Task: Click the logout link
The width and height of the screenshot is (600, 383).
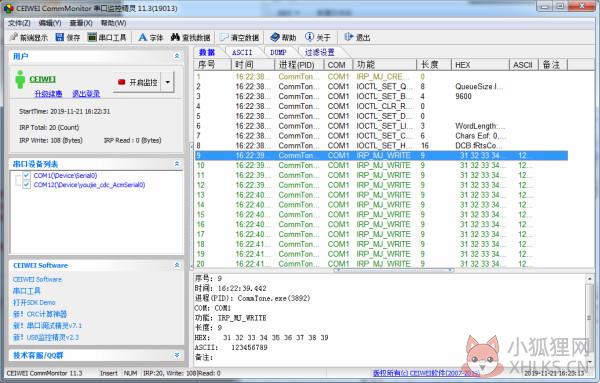Action: pos(86,93)
